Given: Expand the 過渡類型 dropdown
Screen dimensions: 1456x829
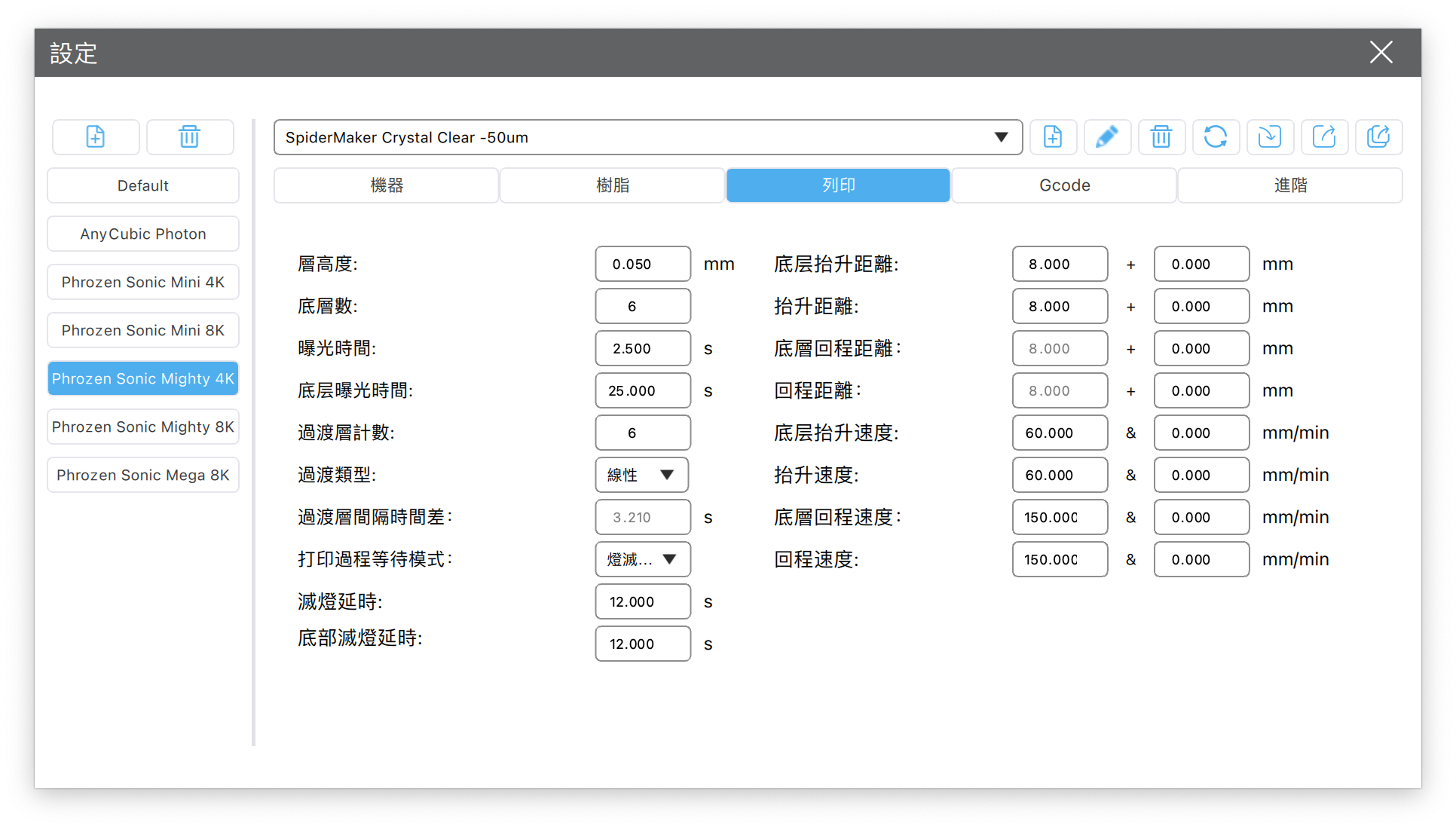Looking at the screenshot, I should (x=641, y=475).
